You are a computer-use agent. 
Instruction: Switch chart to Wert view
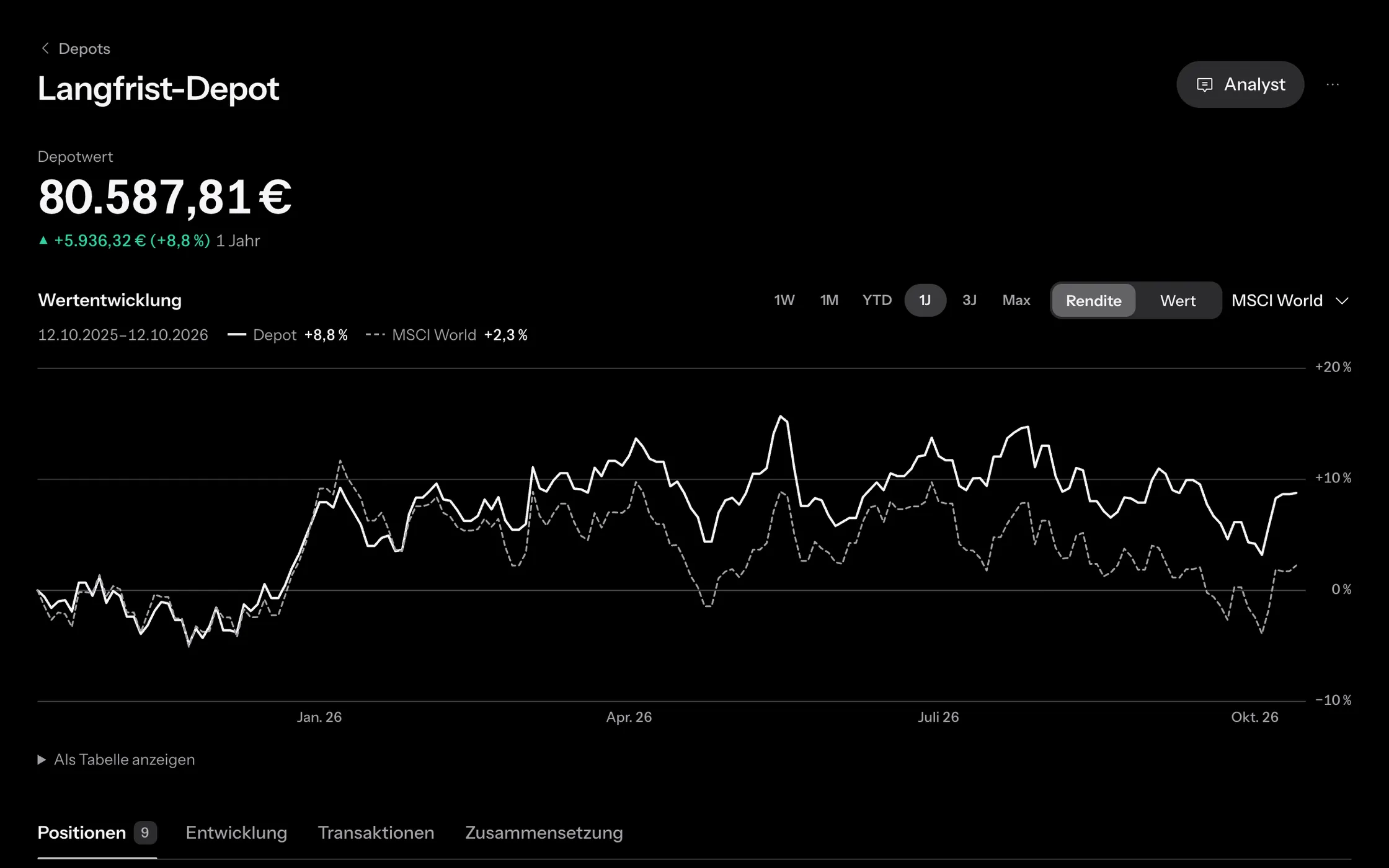click(x=1178, y=301)
